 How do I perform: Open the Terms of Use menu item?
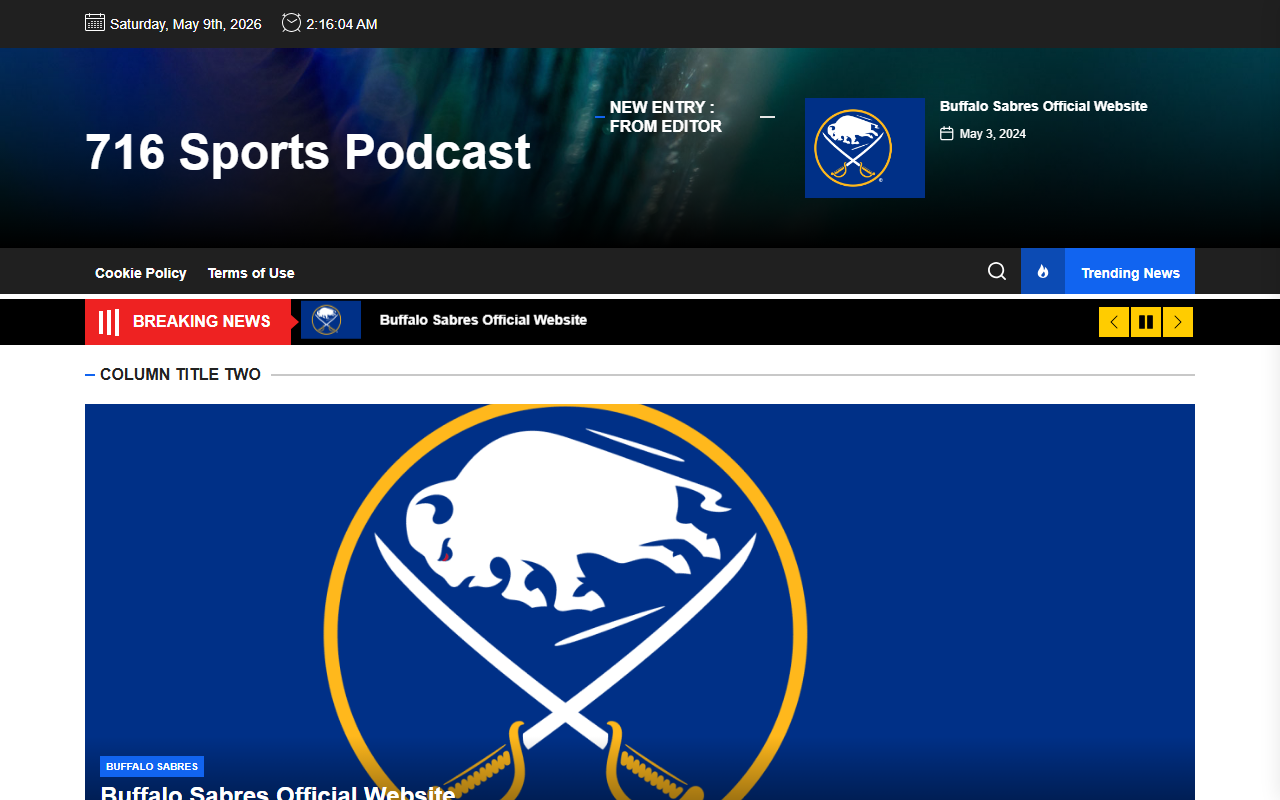[x=251, y=273]
